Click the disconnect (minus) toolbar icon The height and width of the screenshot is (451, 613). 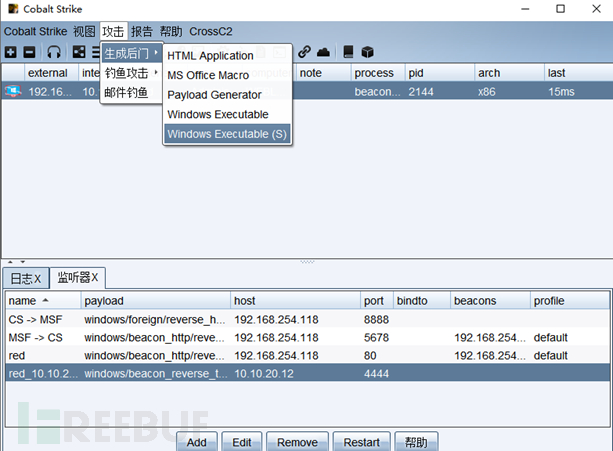(29, 52)
